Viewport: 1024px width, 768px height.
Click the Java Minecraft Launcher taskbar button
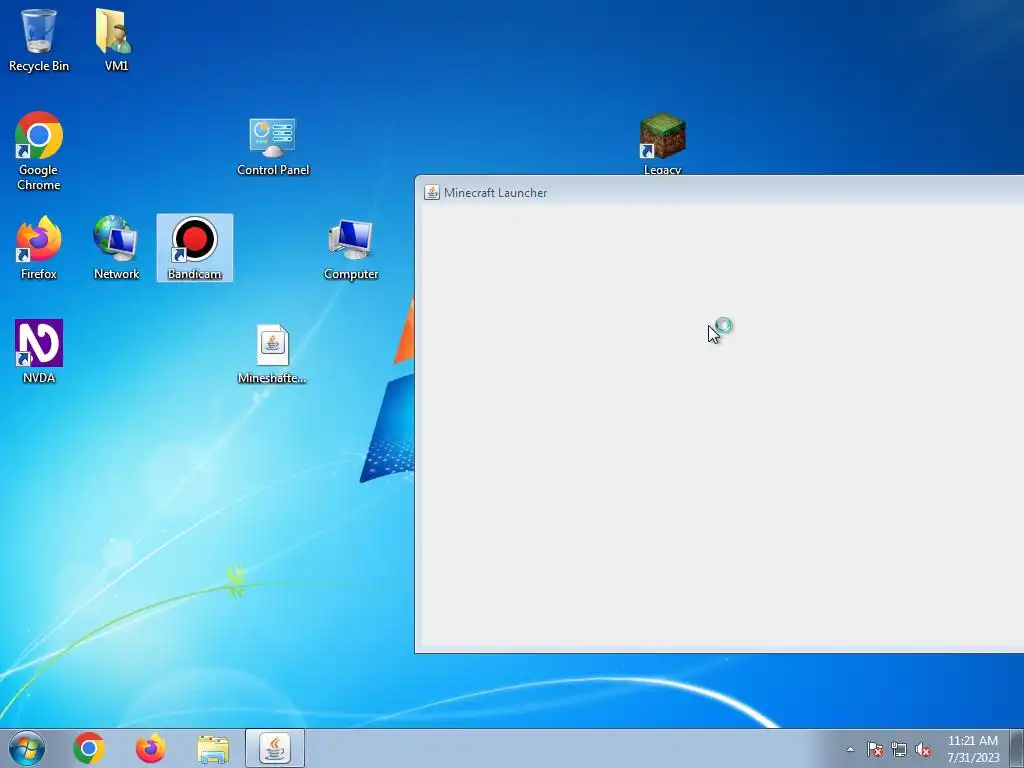coord(275,748)
